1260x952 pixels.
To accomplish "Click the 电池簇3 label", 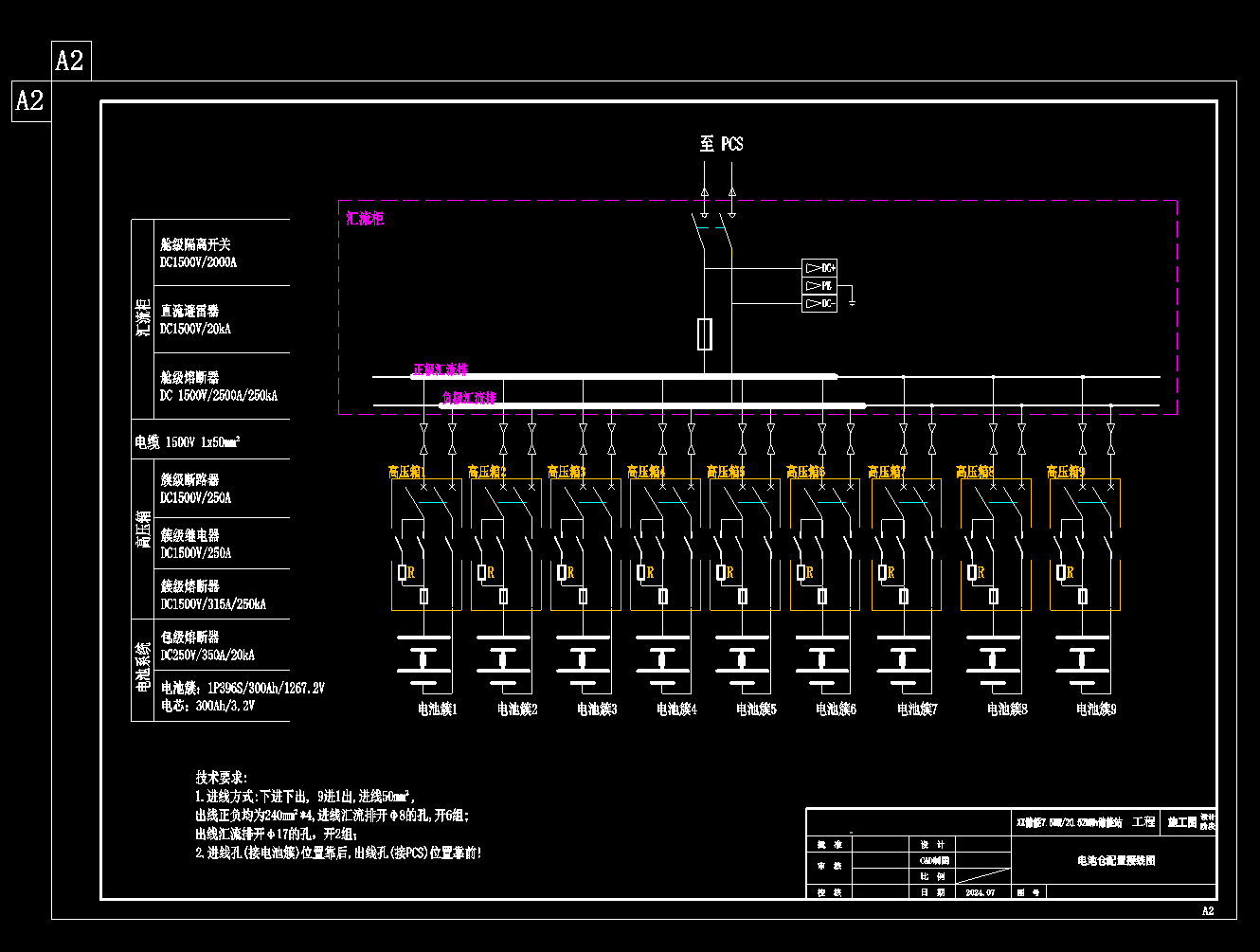I will click(x=597, y=709).
